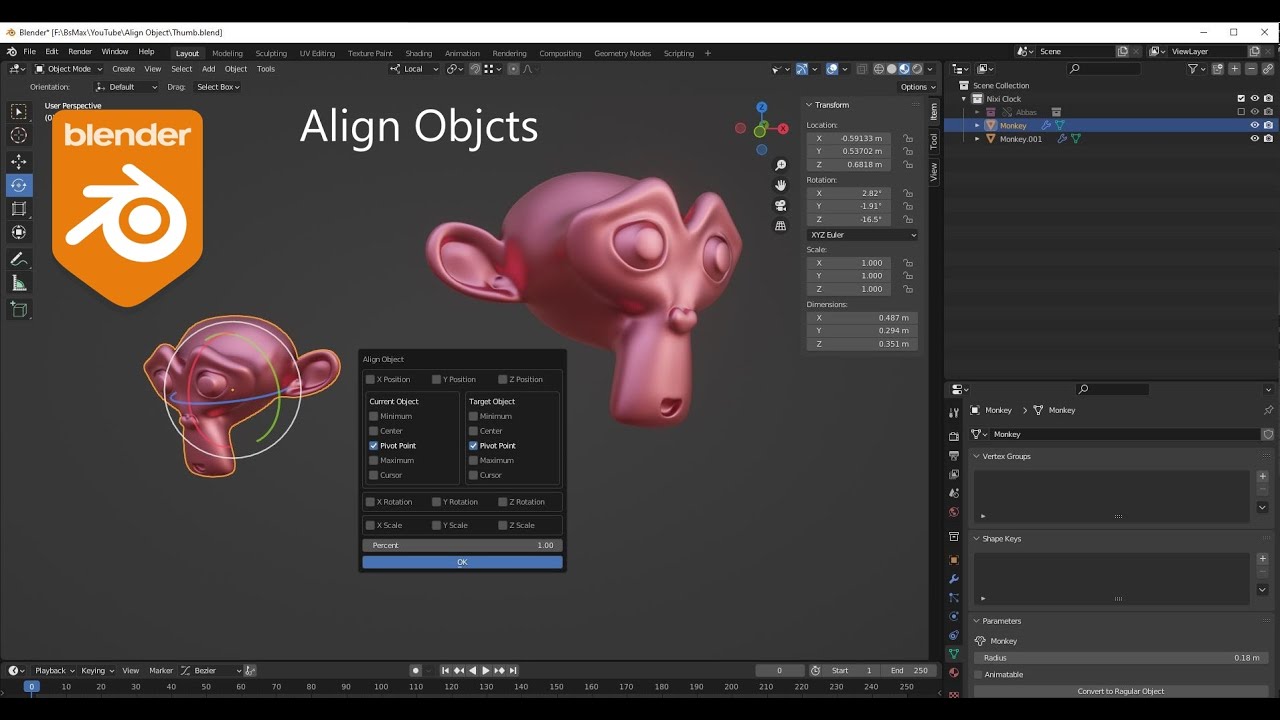
Task: Uncheck Pivot Point under Target Object
Action: (474, 445)
